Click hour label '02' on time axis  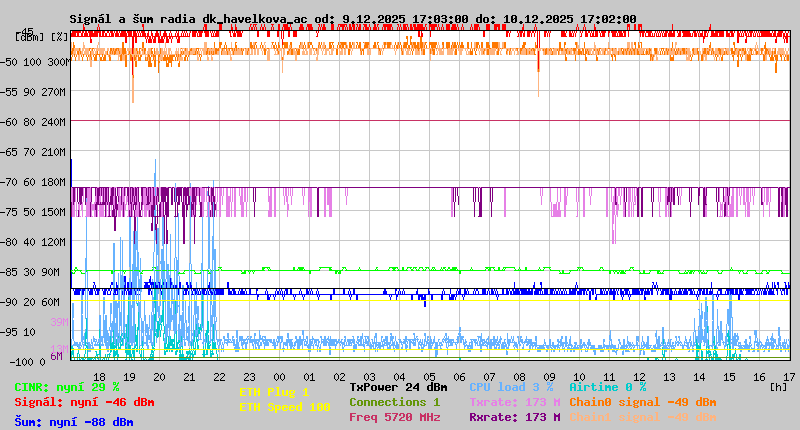tap(339, 377)
